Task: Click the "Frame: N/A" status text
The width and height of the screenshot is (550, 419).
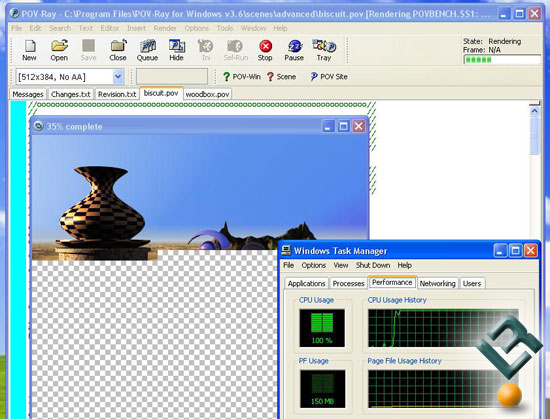Action: [x=482, y=50]
